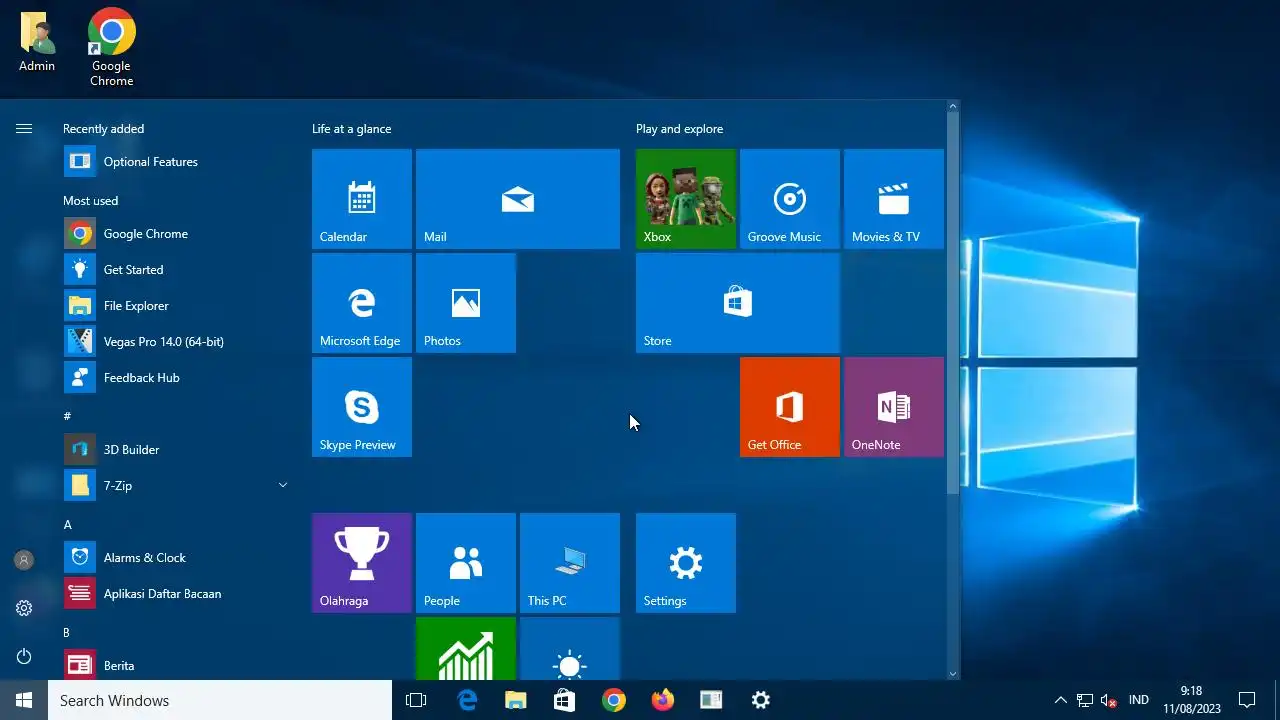Click the IND language indicator

pos(1139,700)
